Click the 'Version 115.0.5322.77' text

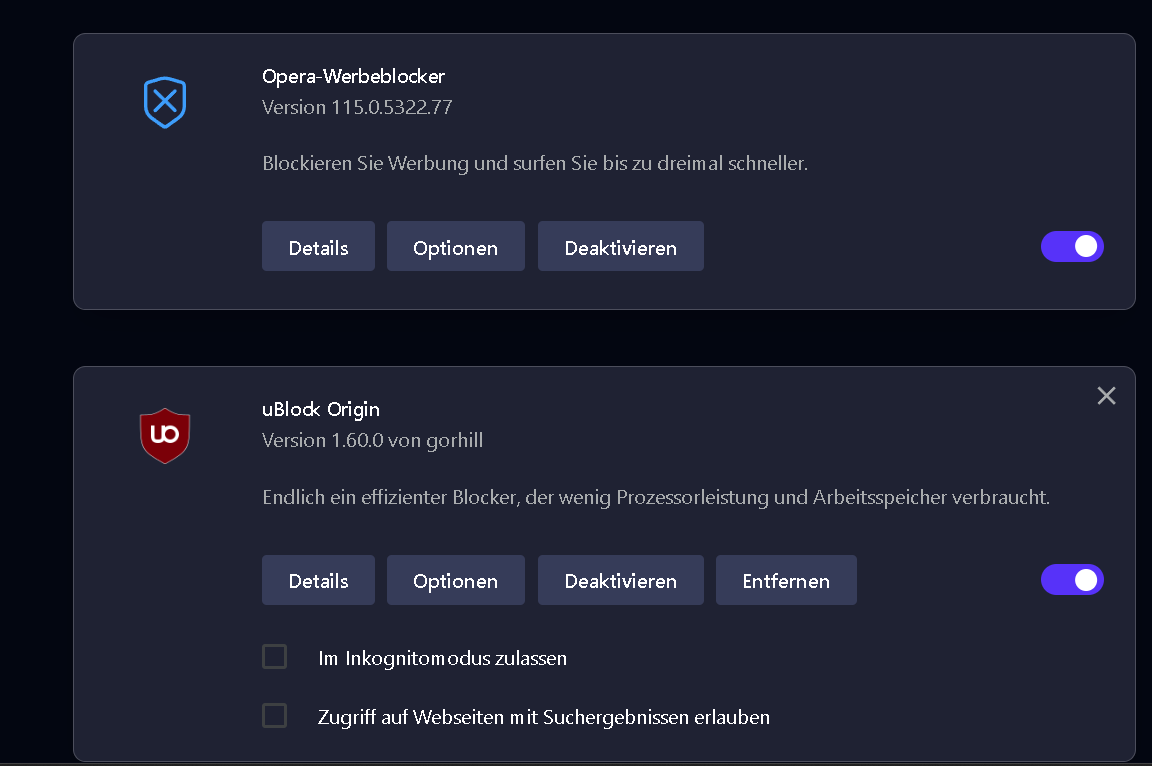click(x=357, y=107)
